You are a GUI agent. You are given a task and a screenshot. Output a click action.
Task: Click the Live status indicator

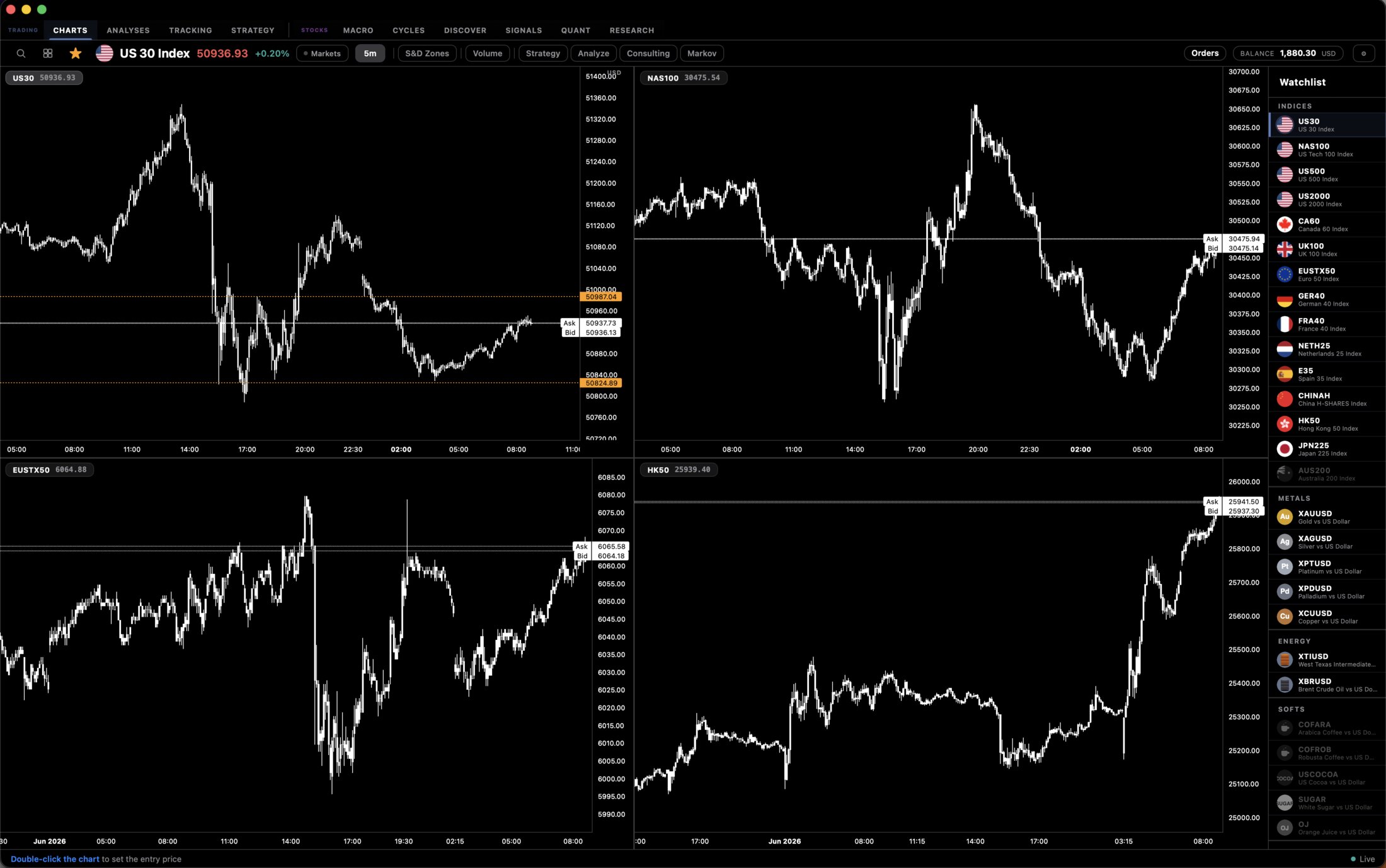click(1363, 859)
